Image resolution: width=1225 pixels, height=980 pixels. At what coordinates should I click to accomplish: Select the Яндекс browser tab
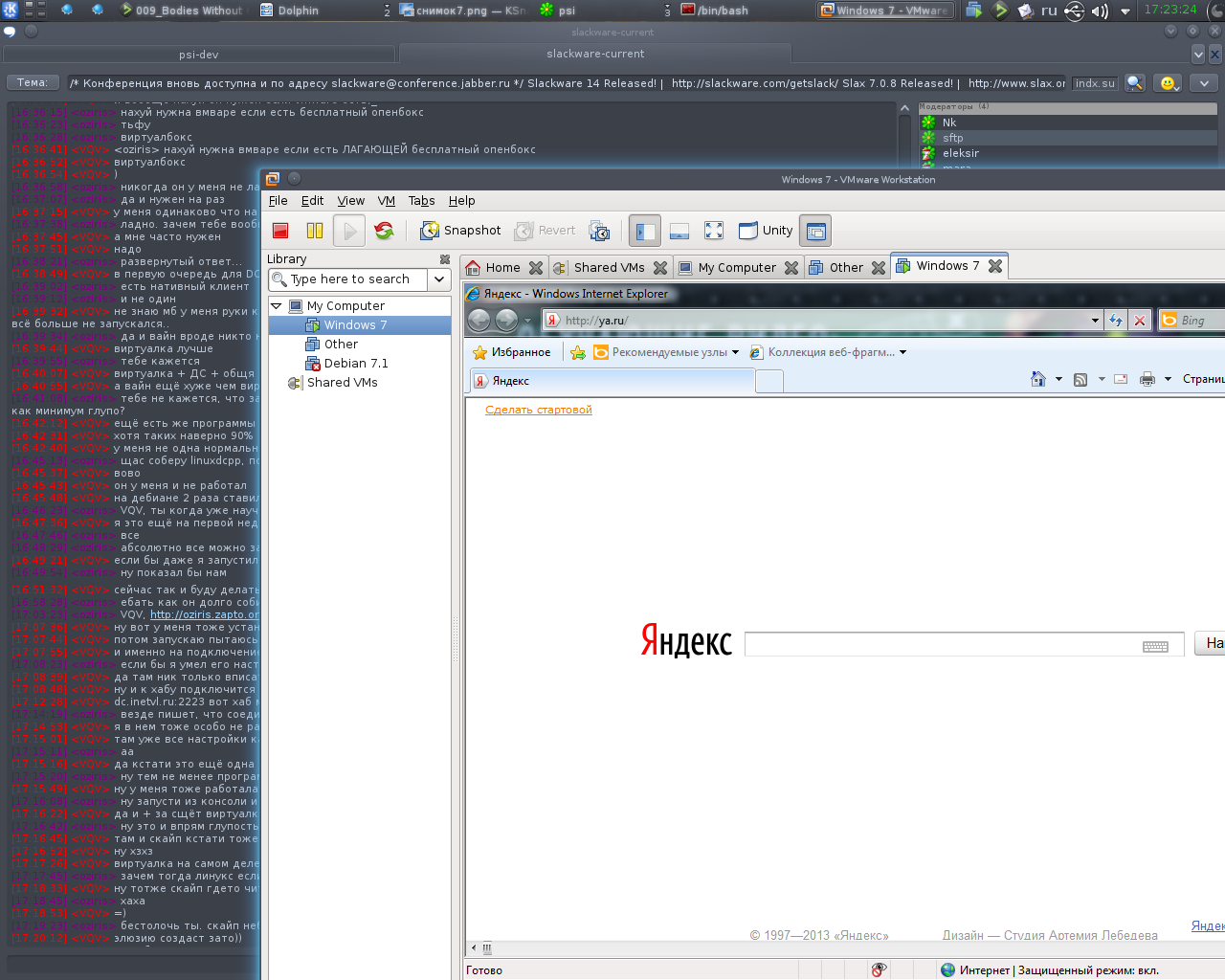pyautogui.click(x=612, y=381)
